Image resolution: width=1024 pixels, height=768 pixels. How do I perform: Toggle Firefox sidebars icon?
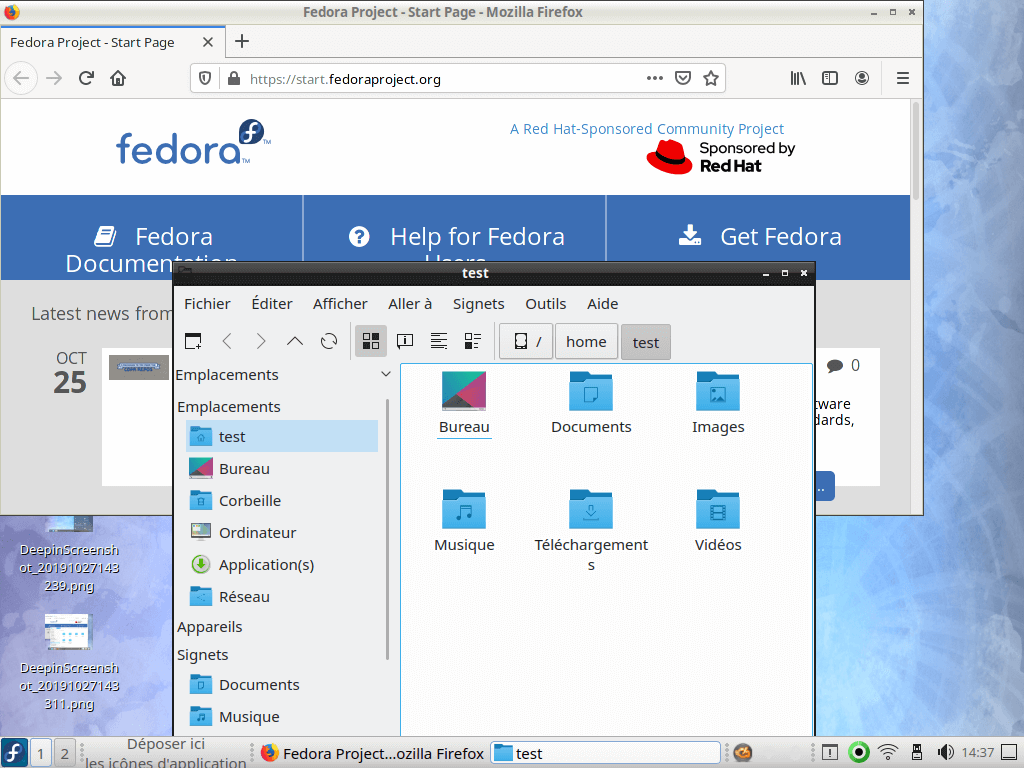click(x=830, y=78)
